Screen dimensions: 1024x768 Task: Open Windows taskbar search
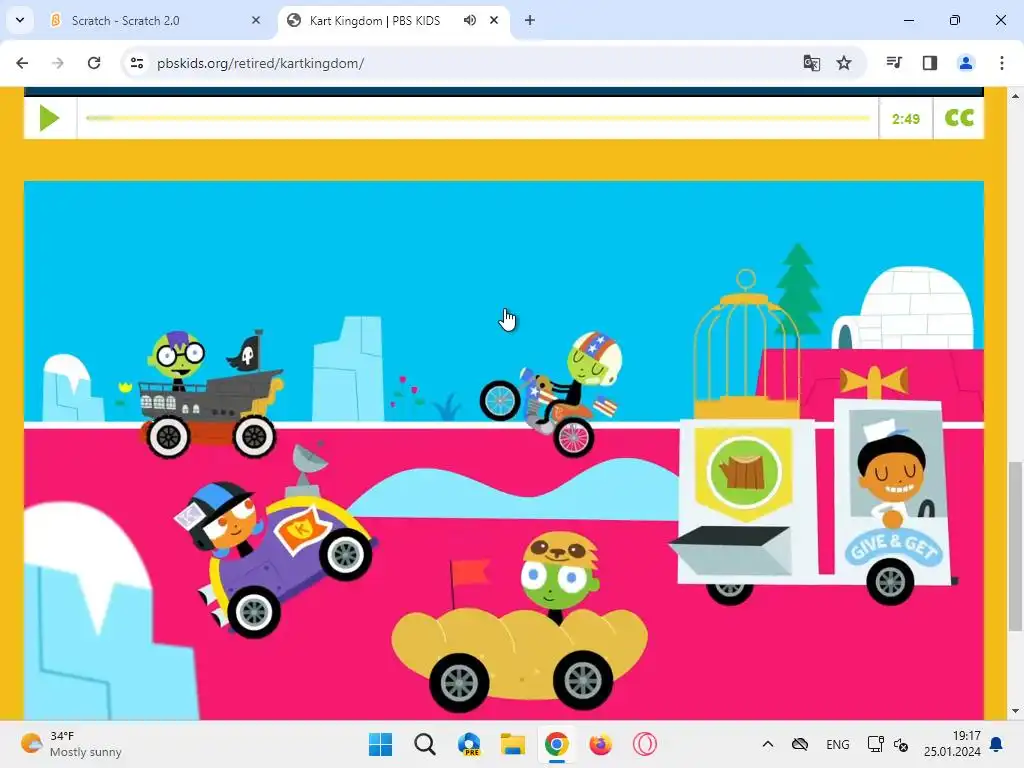pyautogui.click(x=424, y=744)
